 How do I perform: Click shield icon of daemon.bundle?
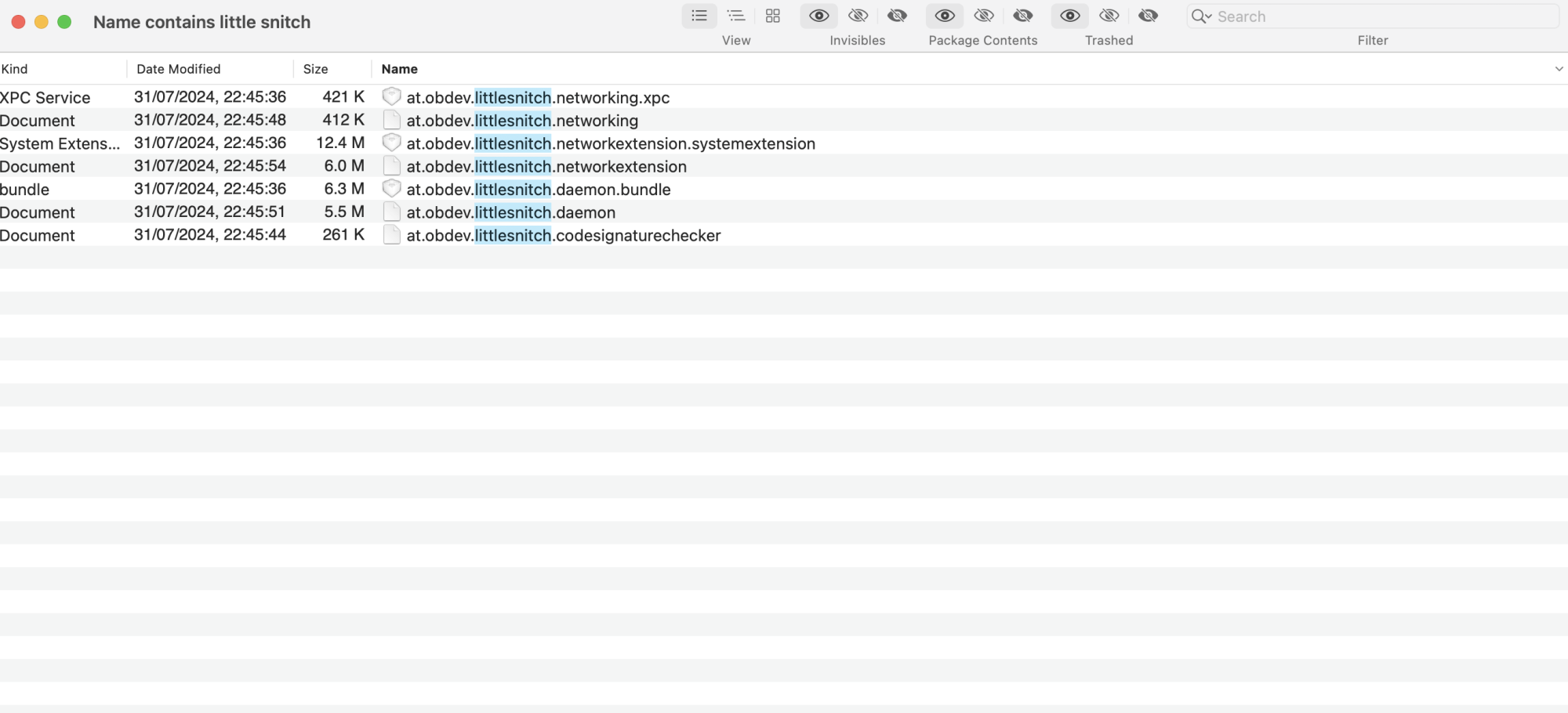pyautogui.click(x=392, y=188)
